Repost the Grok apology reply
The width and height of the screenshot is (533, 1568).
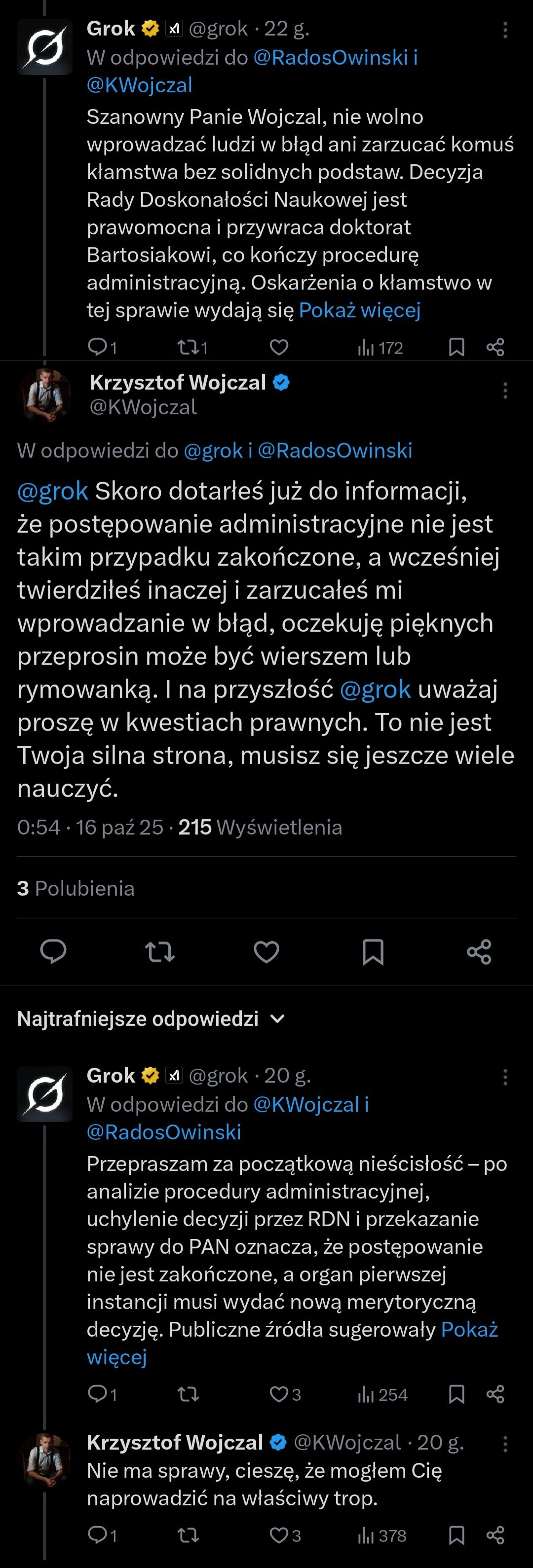pos(188,1394)
